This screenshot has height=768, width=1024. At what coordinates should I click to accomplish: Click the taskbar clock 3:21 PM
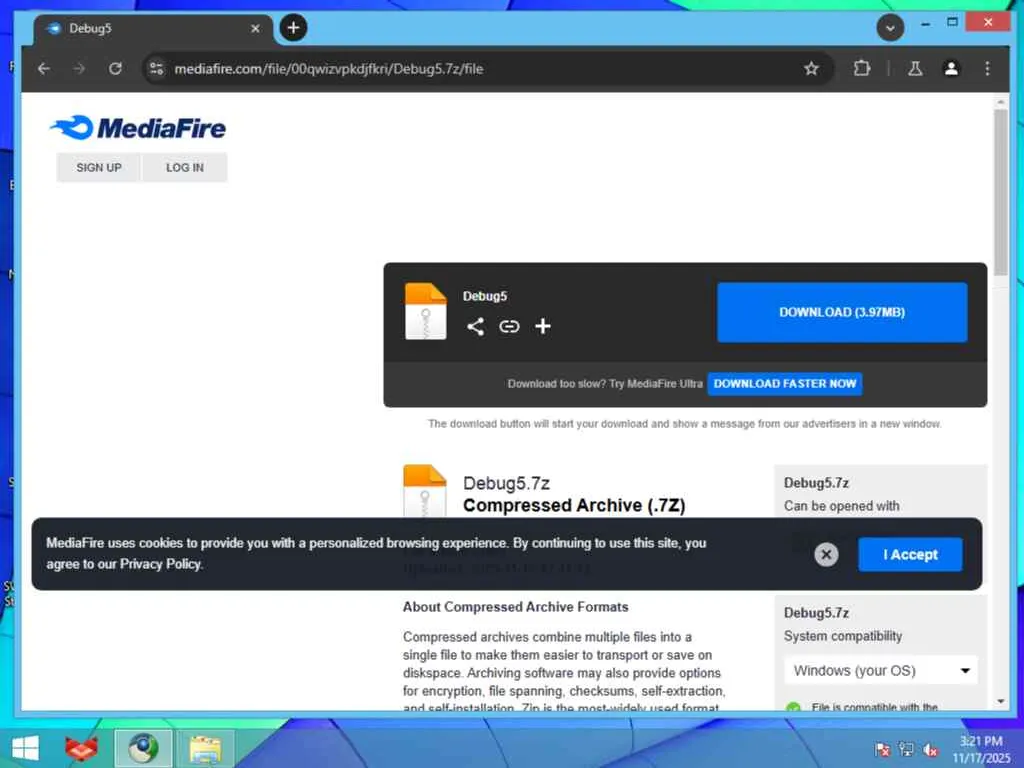click(981, 741)
